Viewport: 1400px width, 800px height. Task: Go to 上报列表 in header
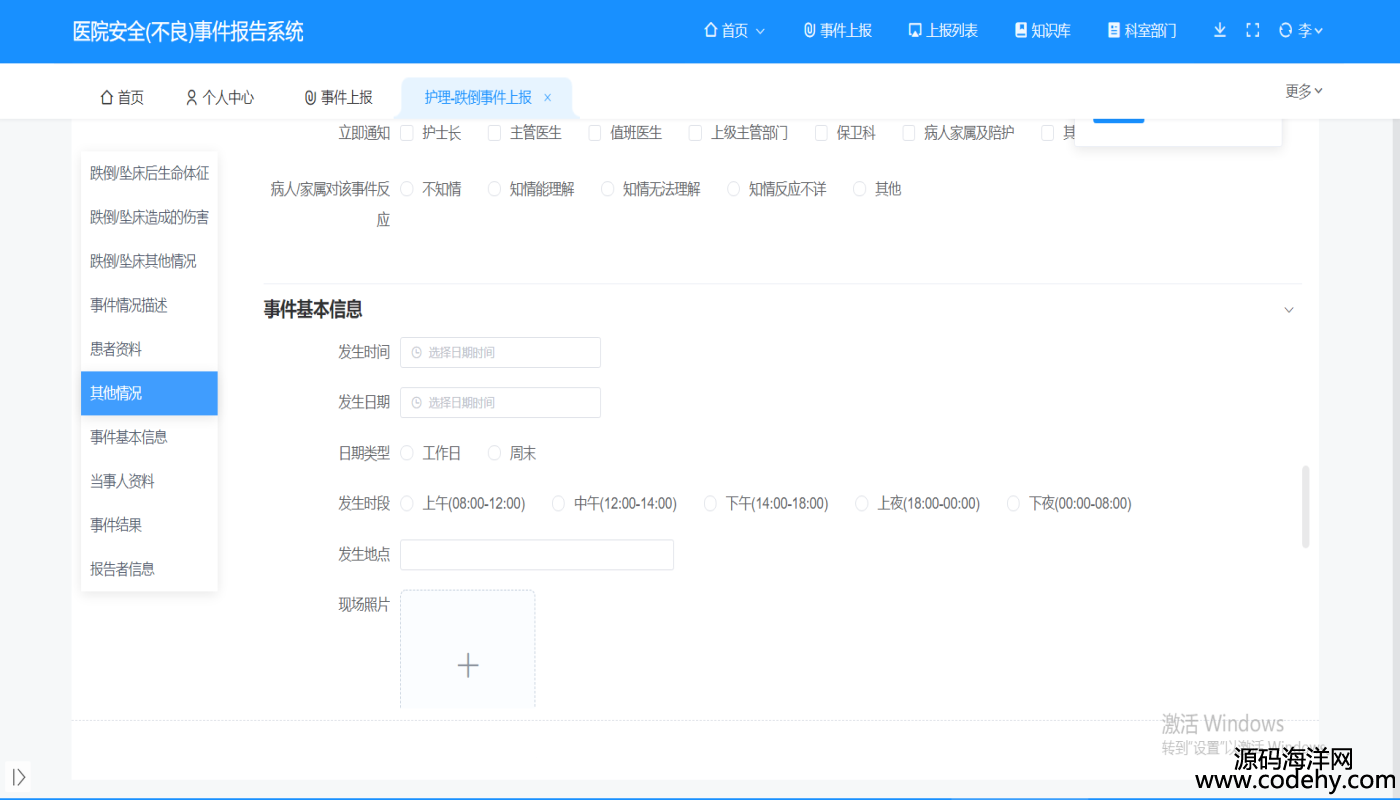pyautogui.click(x=942, y=31)
